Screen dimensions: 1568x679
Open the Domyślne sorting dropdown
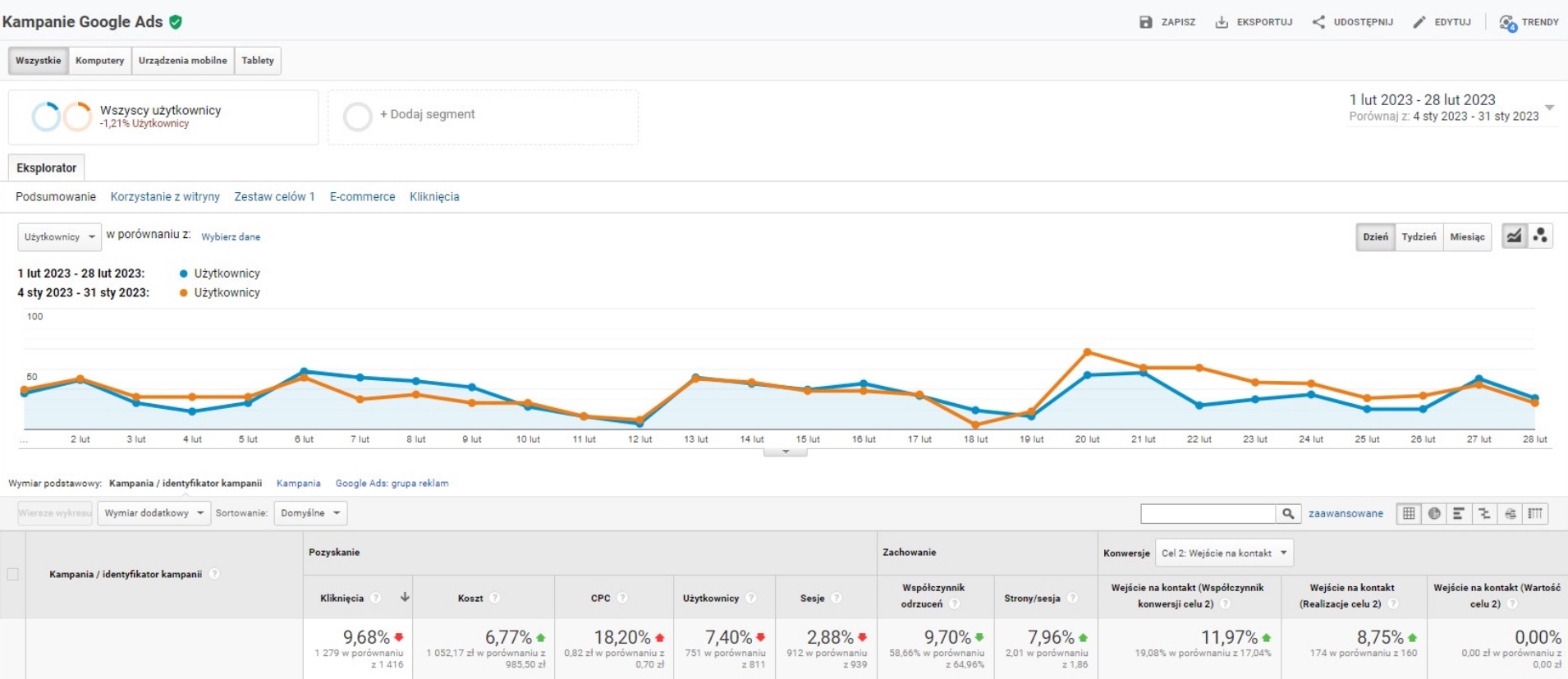(310, 513)
